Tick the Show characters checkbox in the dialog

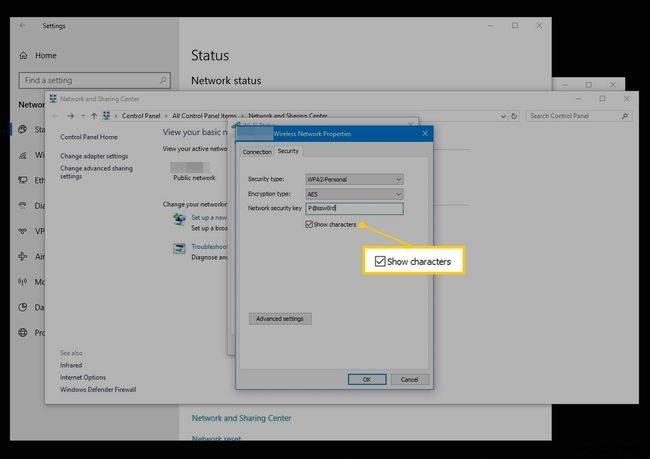309,224
